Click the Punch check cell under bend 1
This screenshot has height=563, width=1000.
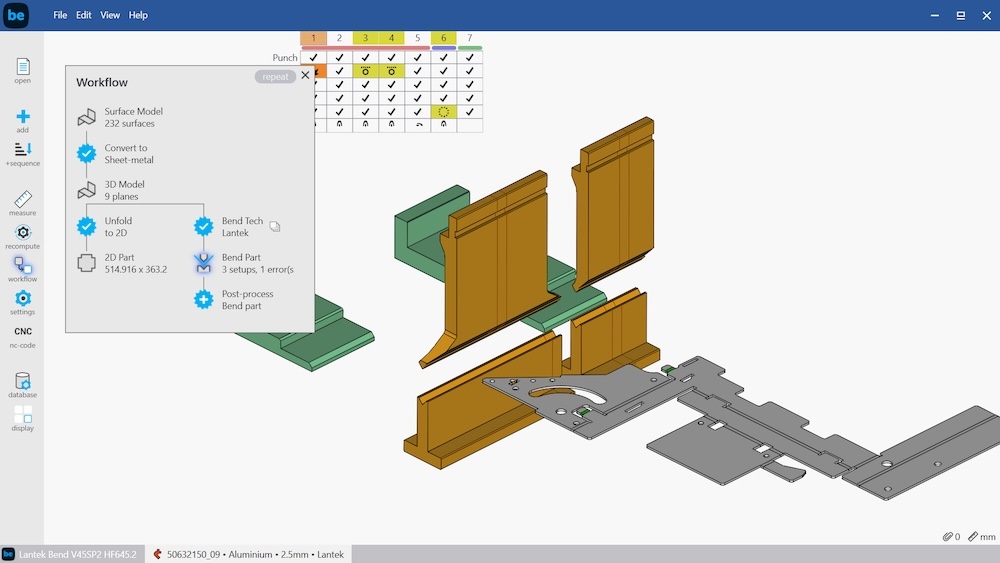(x=313, y=57)
